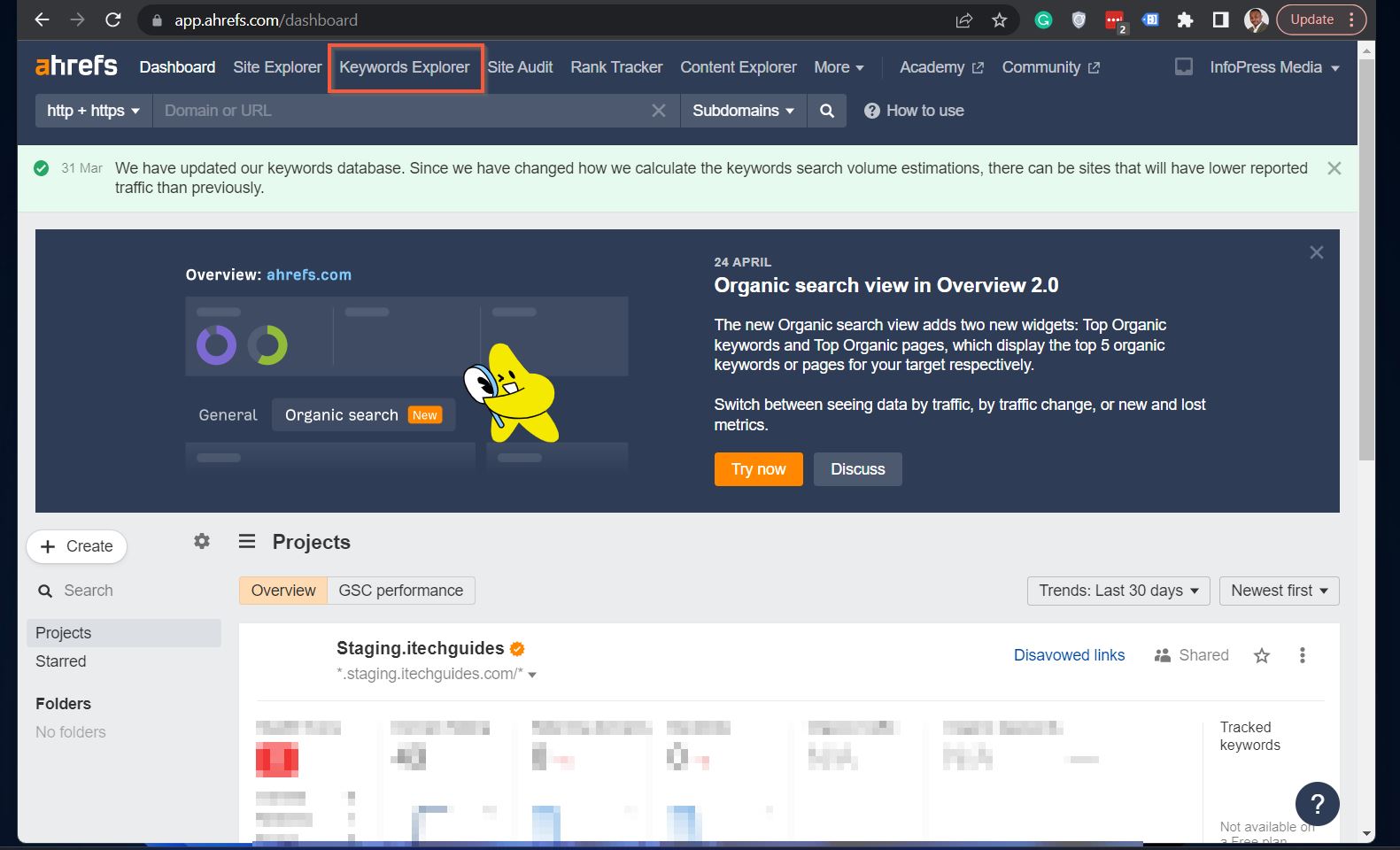Screen dimensions: 1400x850
Task: Click the Shared people icon
Action: (x=1163, y=655)
